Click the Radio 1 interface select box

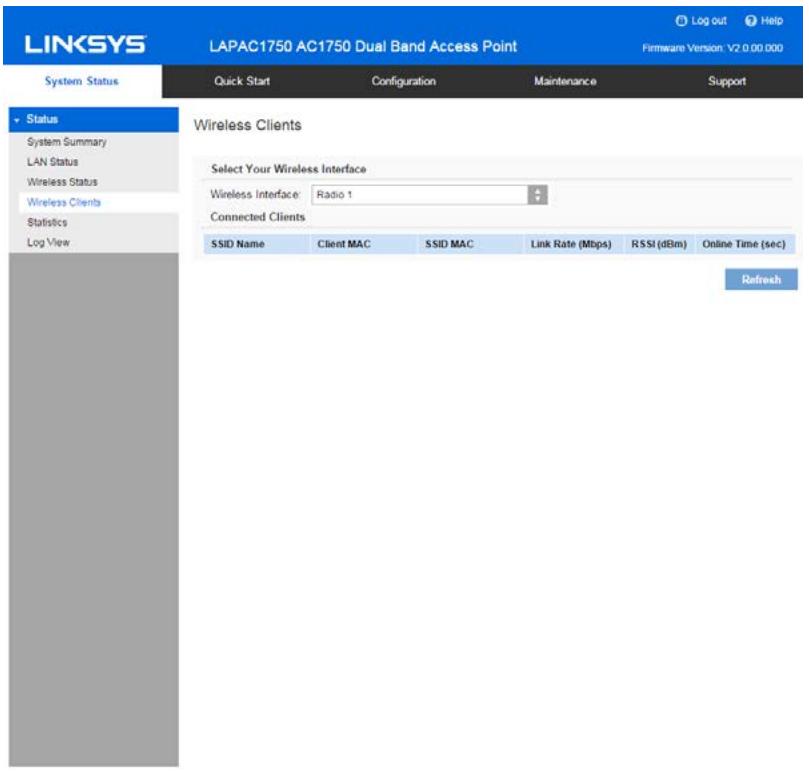(429, 195)
